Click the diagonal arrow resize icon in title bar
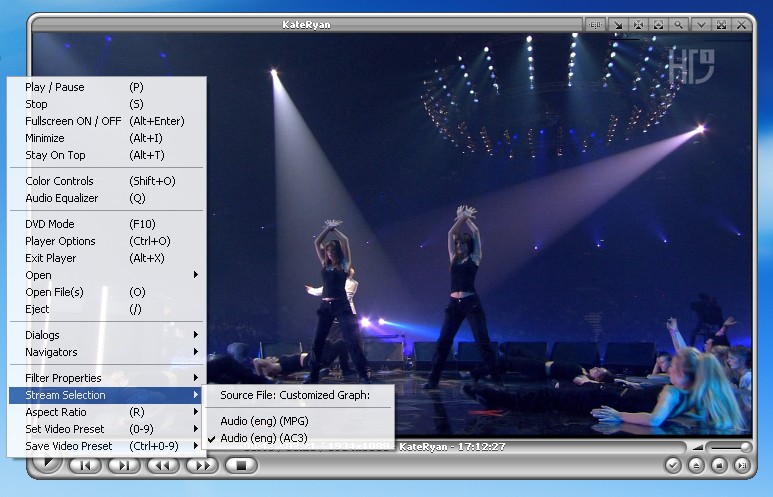 click(618, 24)
